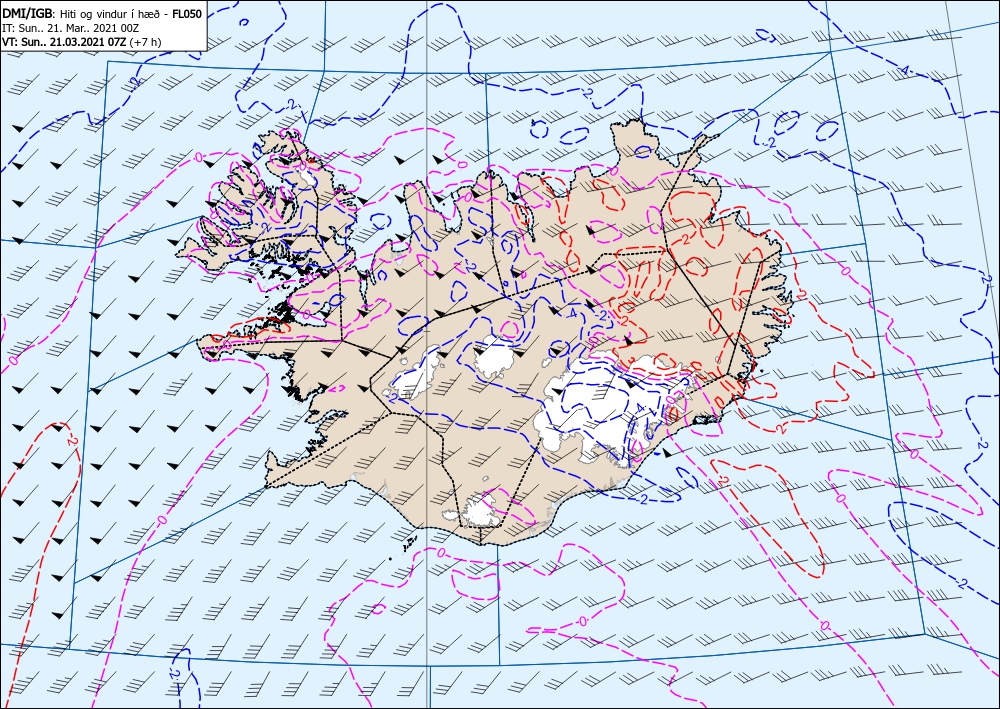Viewport: 1000px width, 709px height.
Task: Click the '(+7 h)' forecast offset text
Action: pyautogui.click(x=145, y=42)
